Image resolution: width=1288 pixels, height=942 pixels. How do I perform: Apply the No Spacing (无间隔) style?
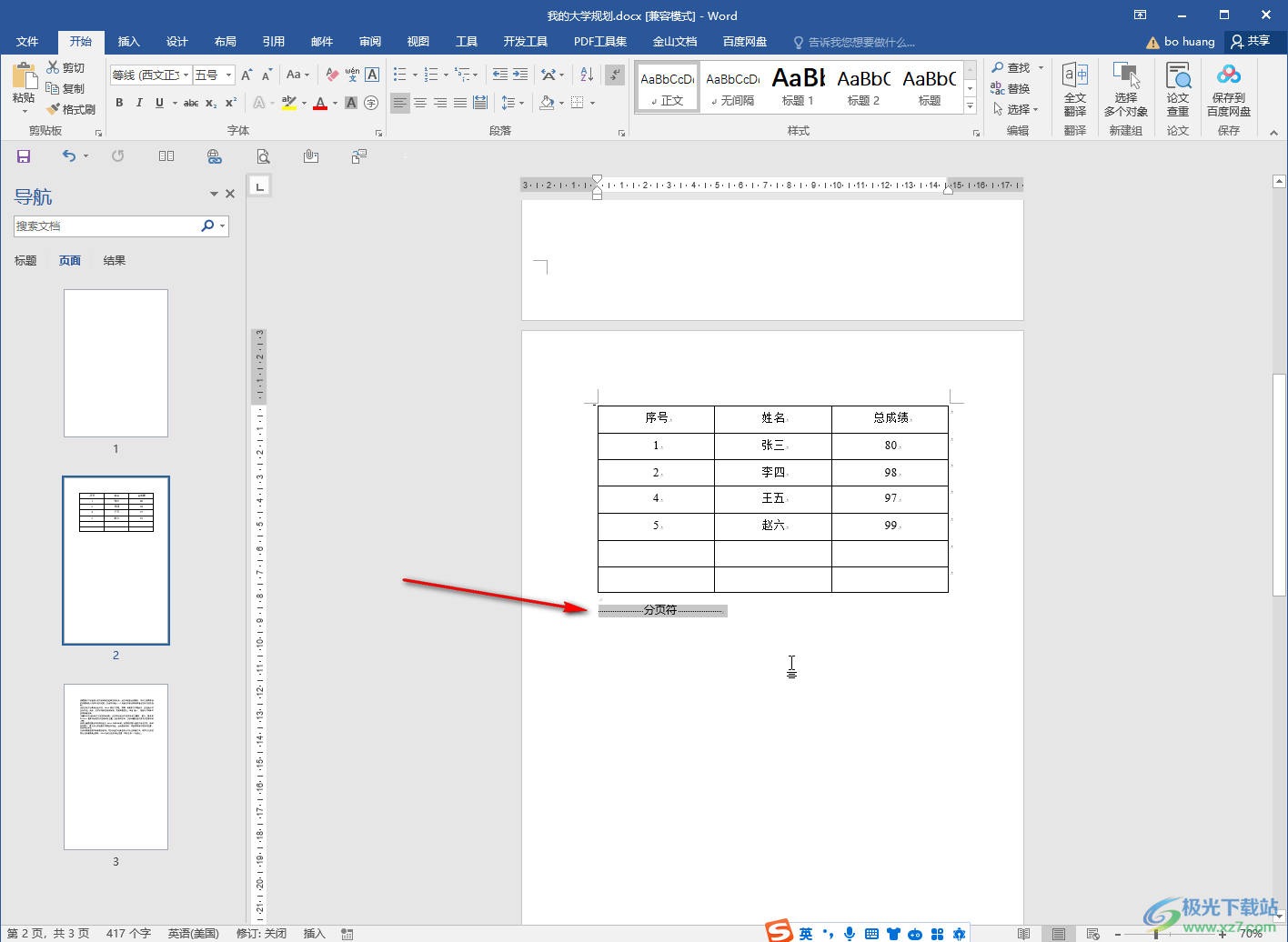(x=733, y=87)
